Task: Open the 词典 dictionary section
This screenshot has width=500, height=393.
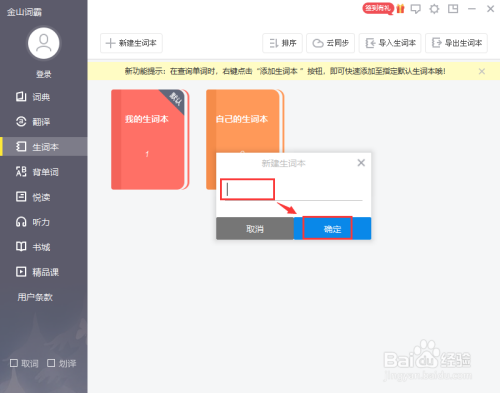Action: pos(44,97)
